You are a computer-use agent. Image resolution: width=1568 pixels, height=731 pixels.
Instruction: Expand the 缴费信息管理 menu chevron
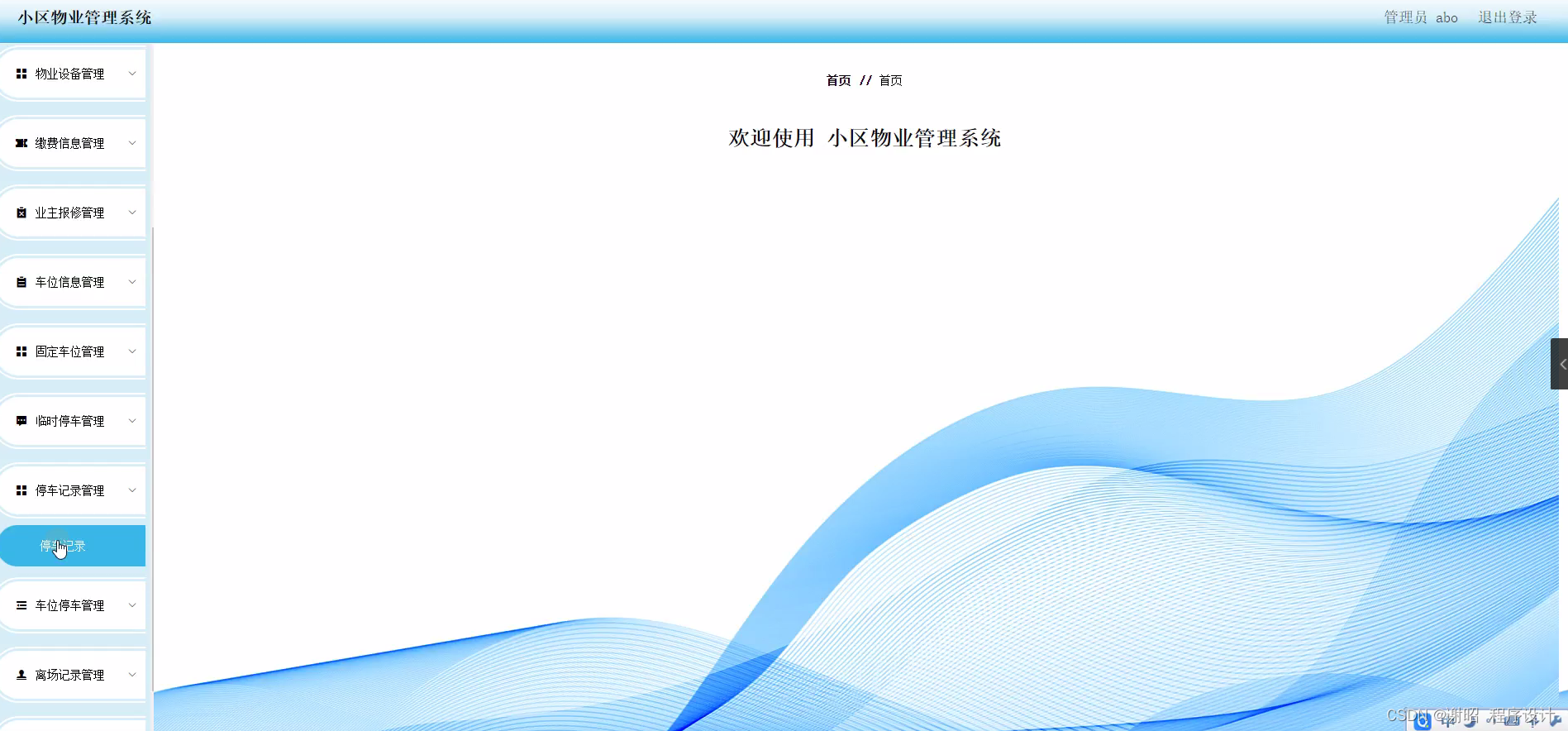[x=131, y=143]
